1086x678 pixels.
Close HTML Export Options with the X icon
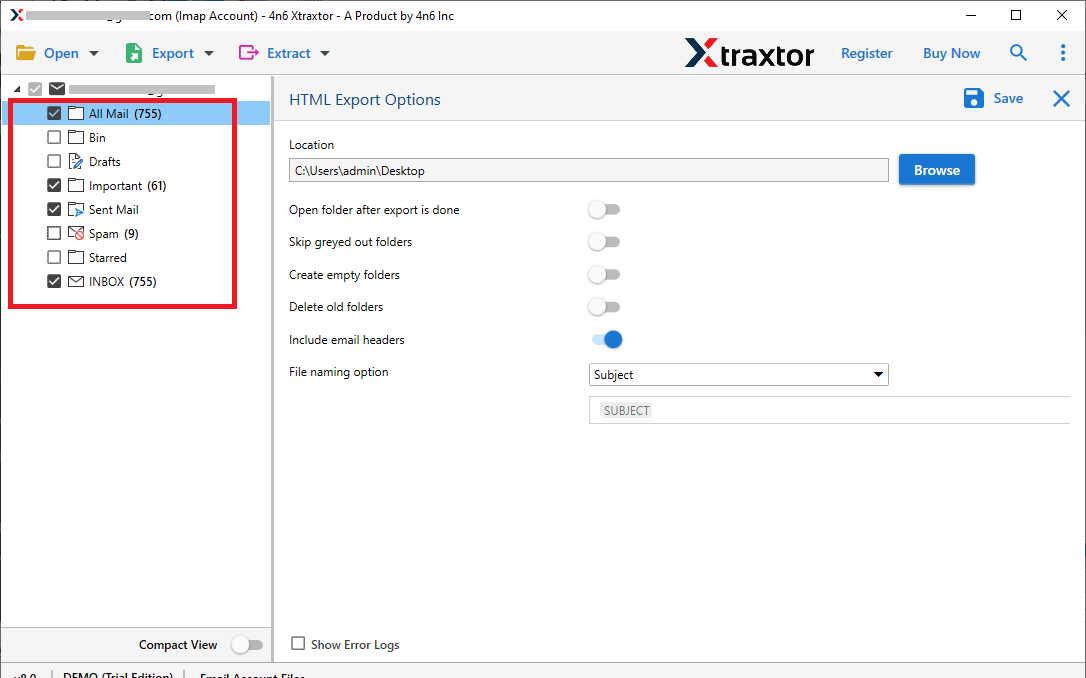[1061, 98]
